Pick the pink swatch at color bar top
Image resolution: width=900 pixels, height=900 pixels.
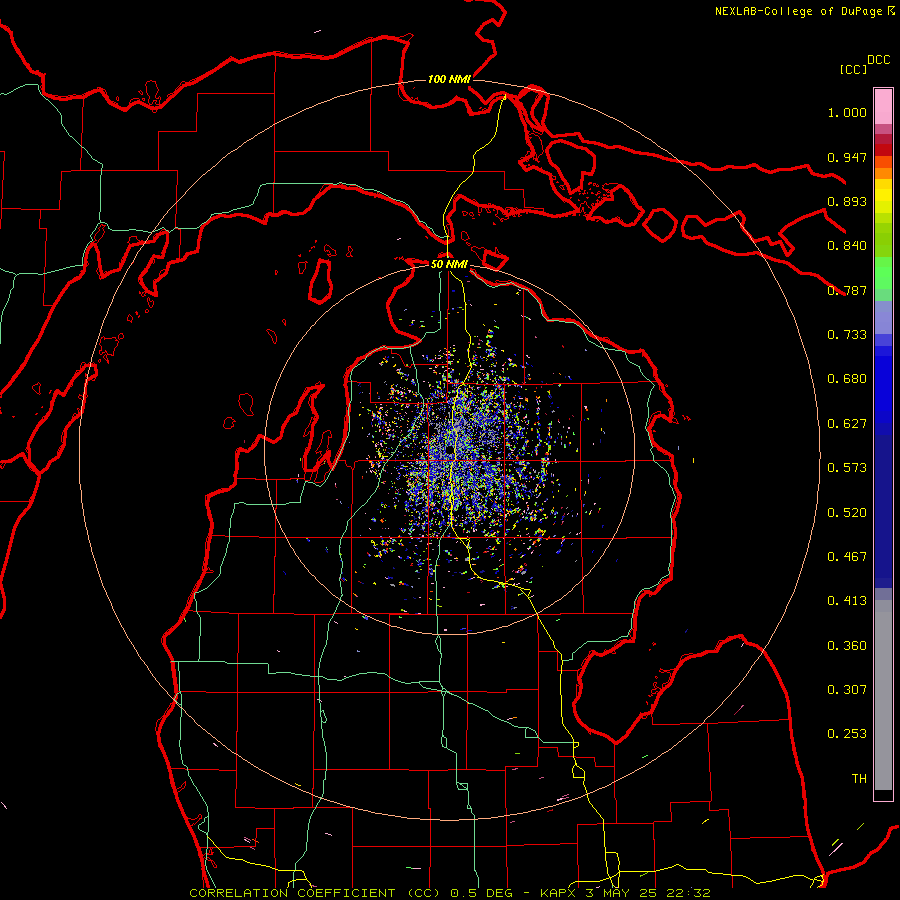click(x=883, y=106)
